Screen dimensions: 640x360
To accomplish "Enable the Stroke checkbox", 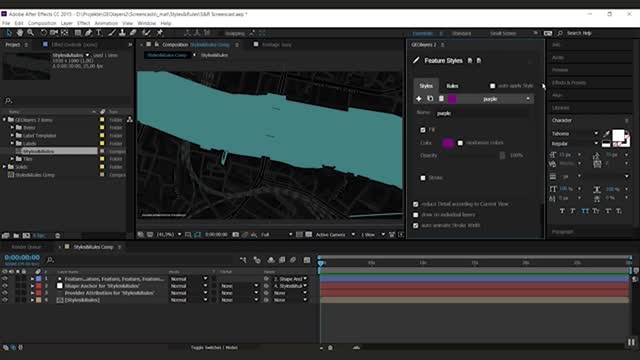I will (423, 178).
